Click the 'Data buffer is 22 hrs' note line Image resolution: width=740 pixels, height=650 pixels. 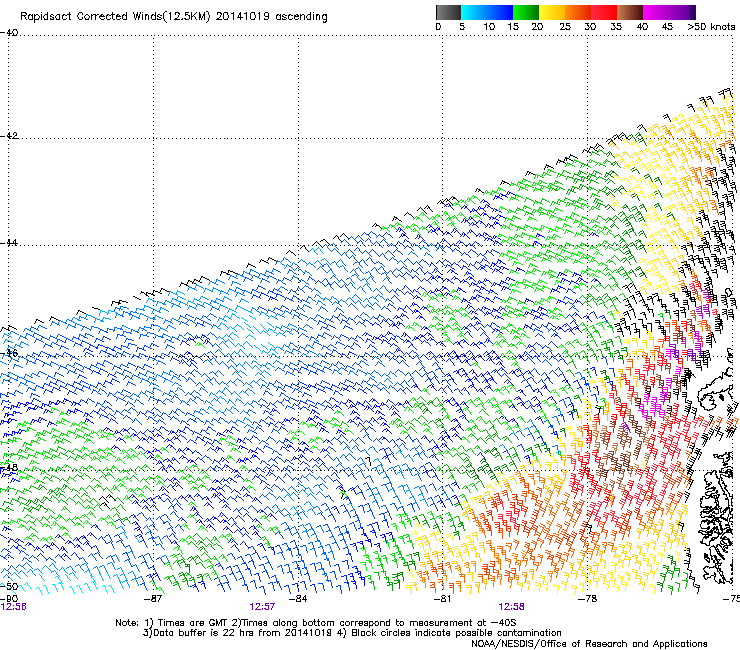point(352,633)
